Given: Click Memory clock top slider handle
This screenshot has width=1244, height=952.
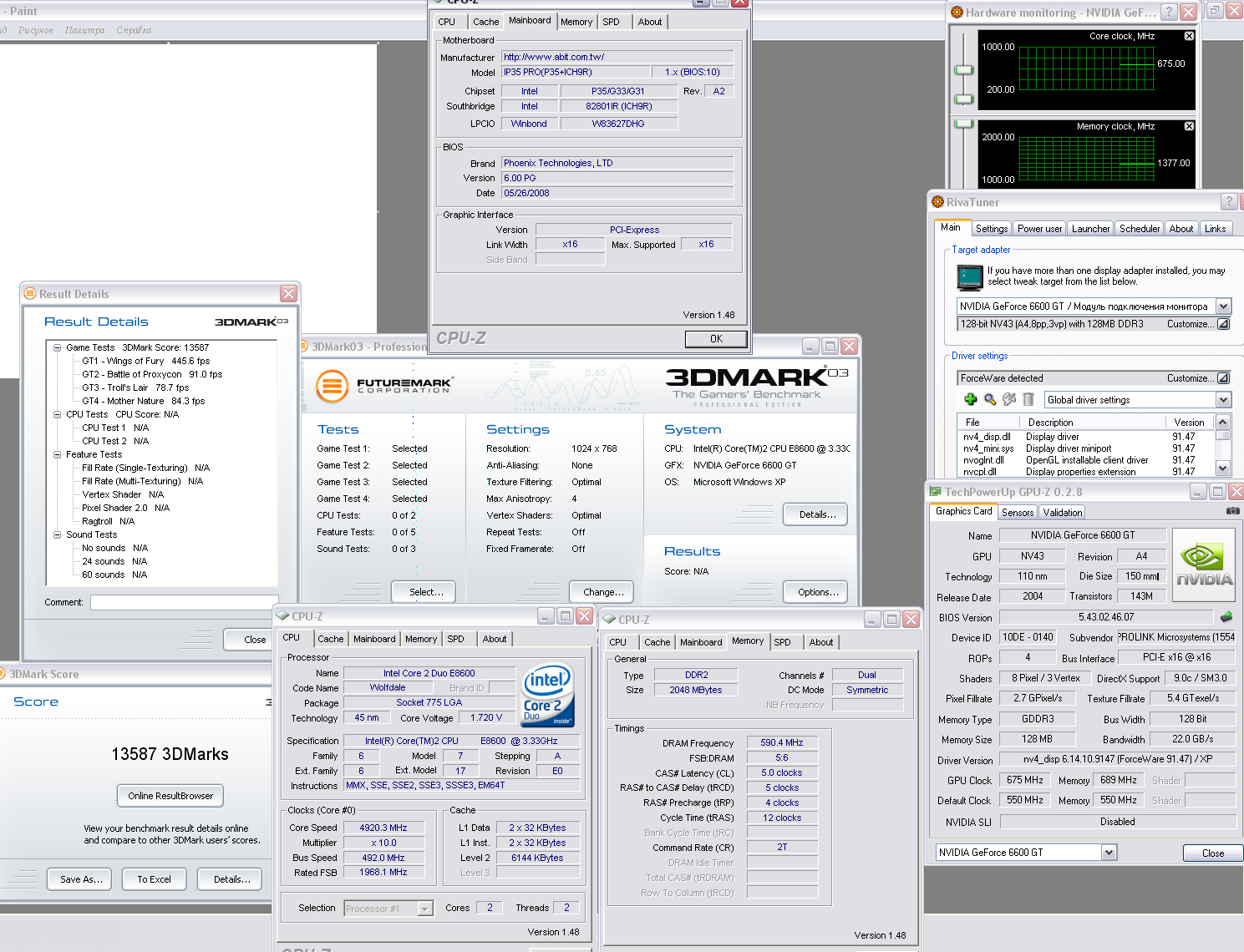Looking at the screenshot, I should point(964,123).
